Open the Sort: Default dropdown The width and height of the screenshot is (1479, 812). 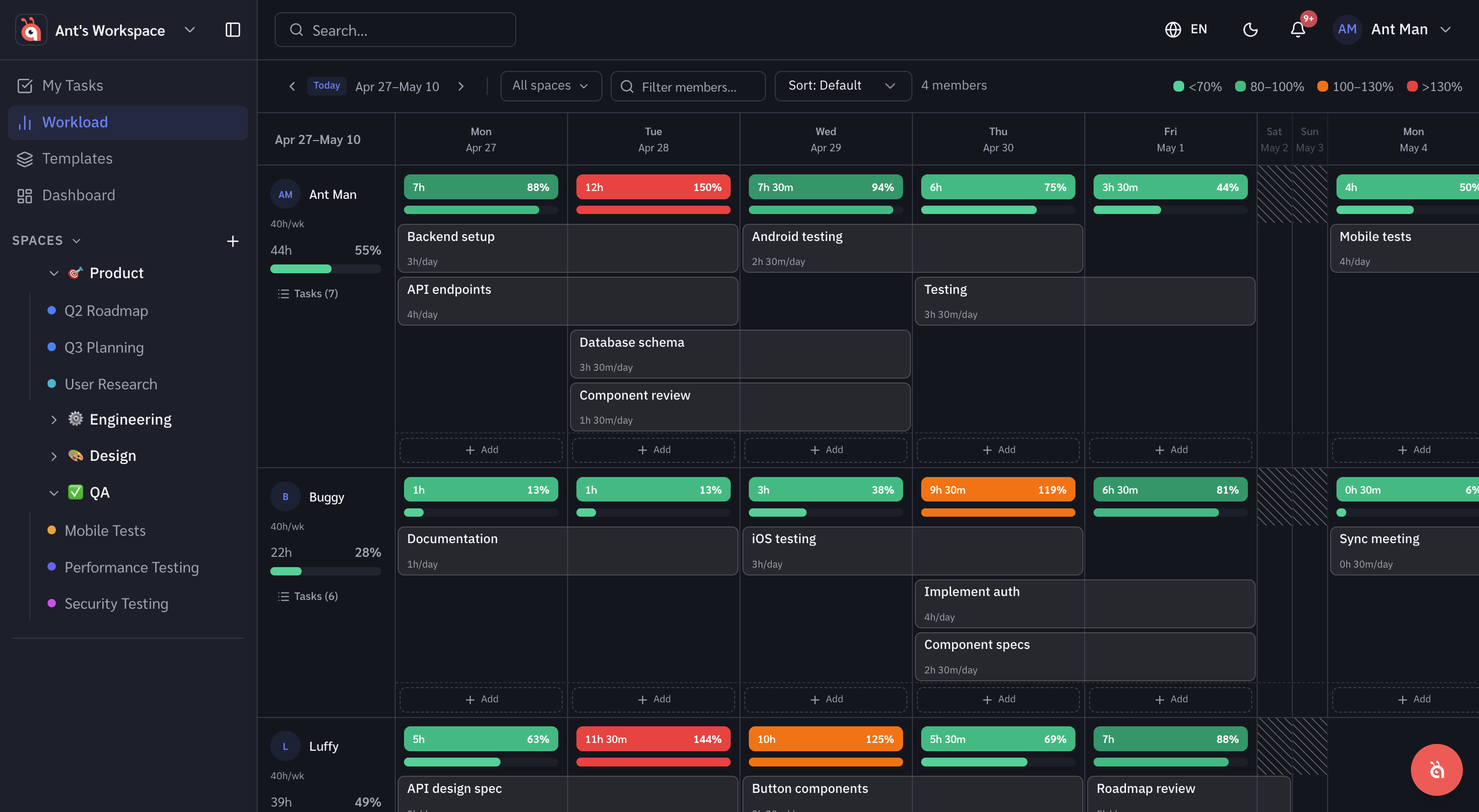842,86
